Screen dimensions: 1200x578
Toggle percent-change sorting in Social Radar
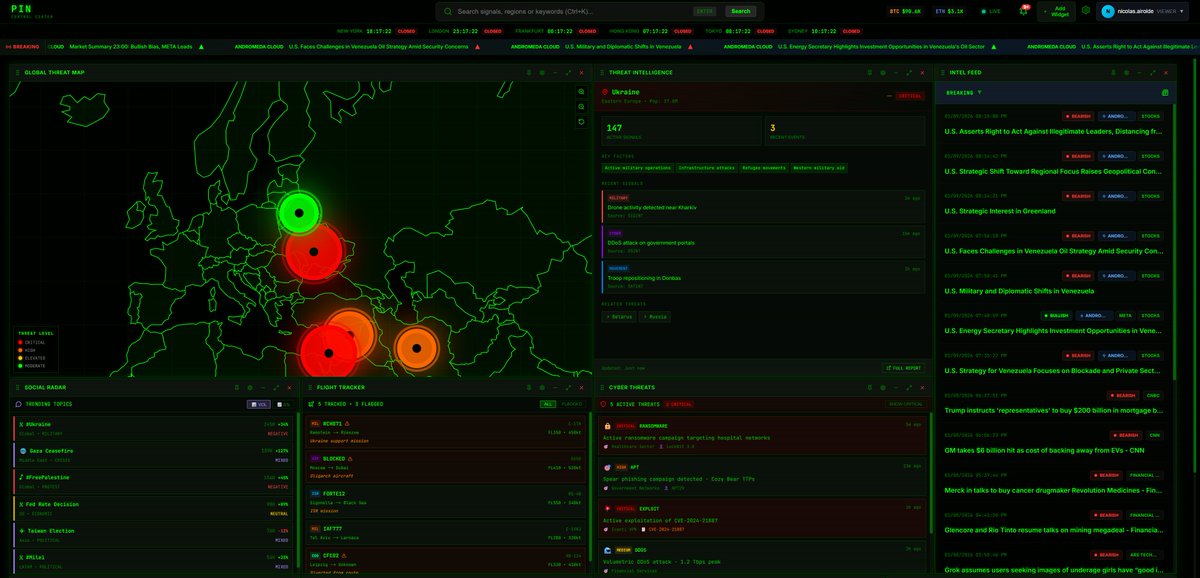tap(283, 404)
